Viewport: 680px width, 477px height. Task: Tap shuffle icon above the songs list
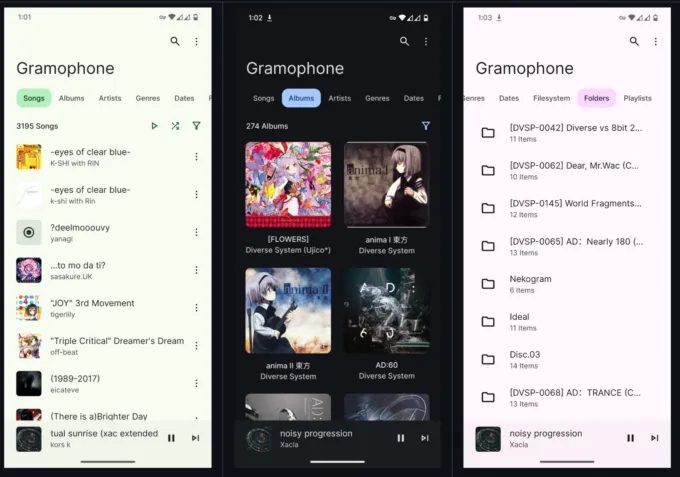tap(175, 126)
